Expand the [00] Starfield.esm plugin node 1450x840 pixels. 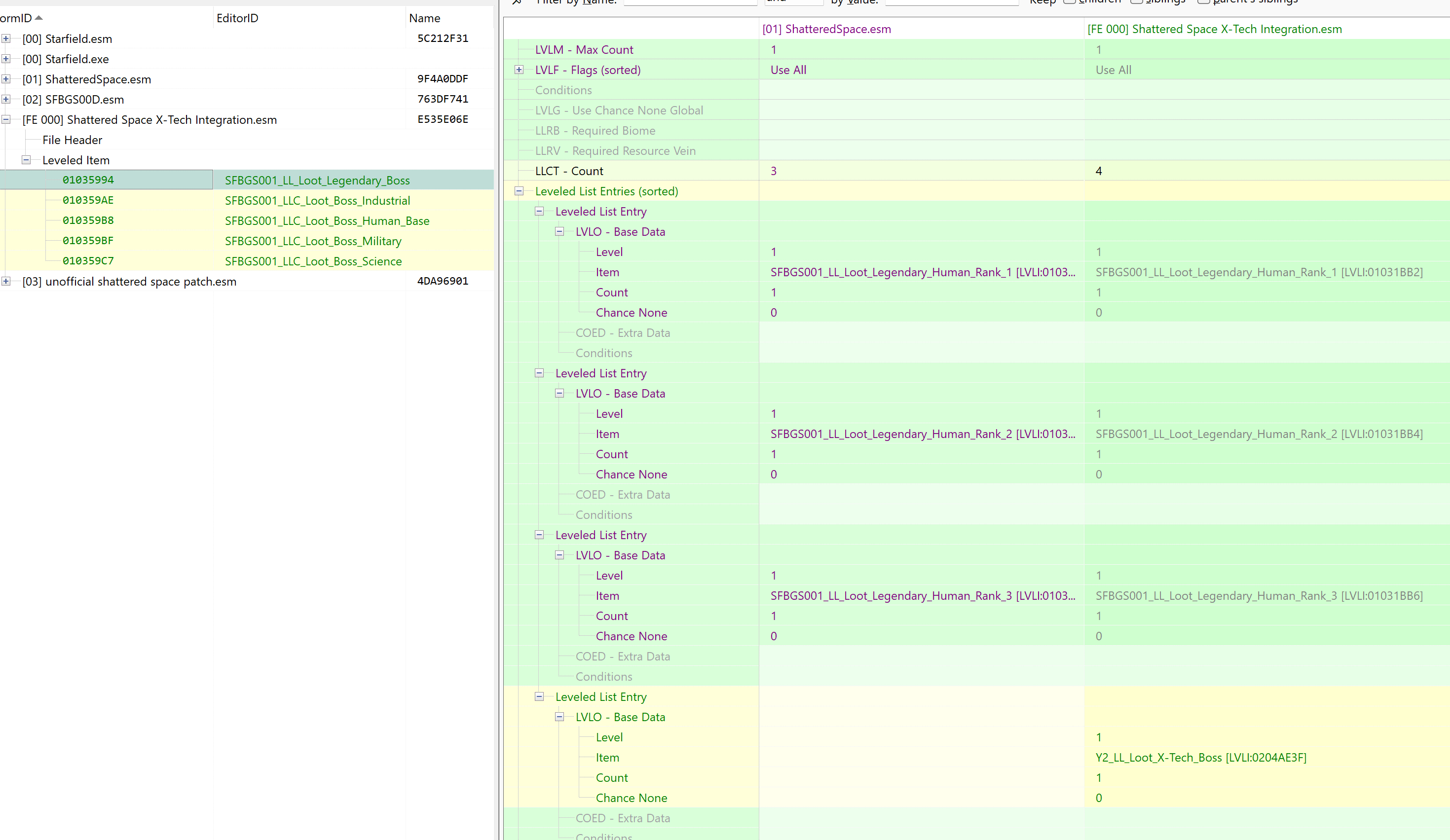coord(6,38)
